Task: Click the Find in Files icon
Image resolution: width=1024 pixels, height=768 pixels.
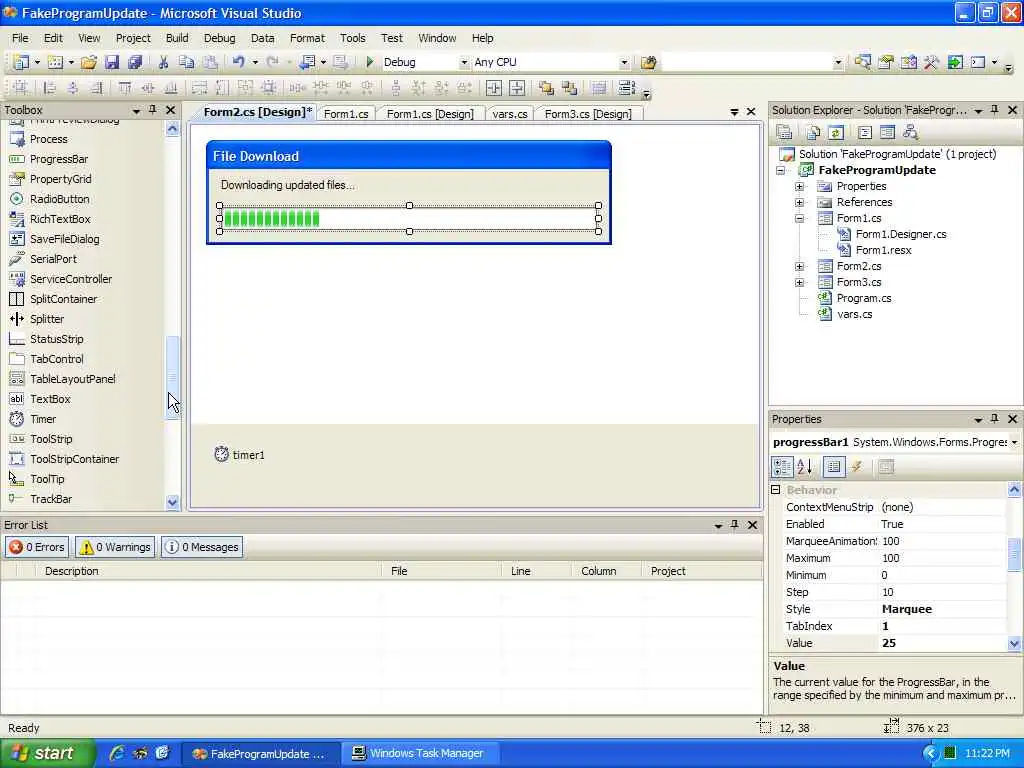Action: pos(648,62)
